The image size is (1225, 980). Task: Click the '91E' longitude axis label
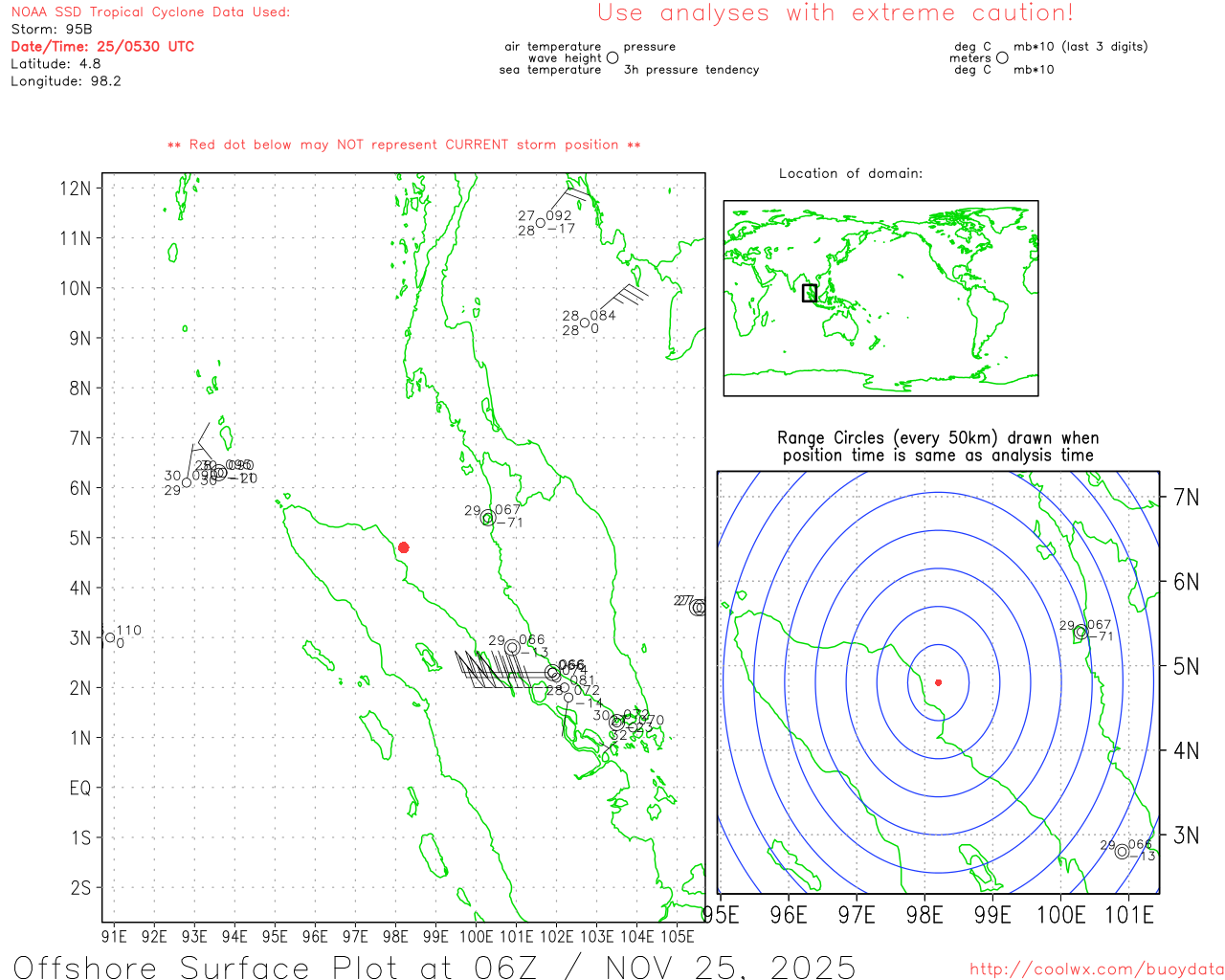pyautogui.click(x=114, y=936)
